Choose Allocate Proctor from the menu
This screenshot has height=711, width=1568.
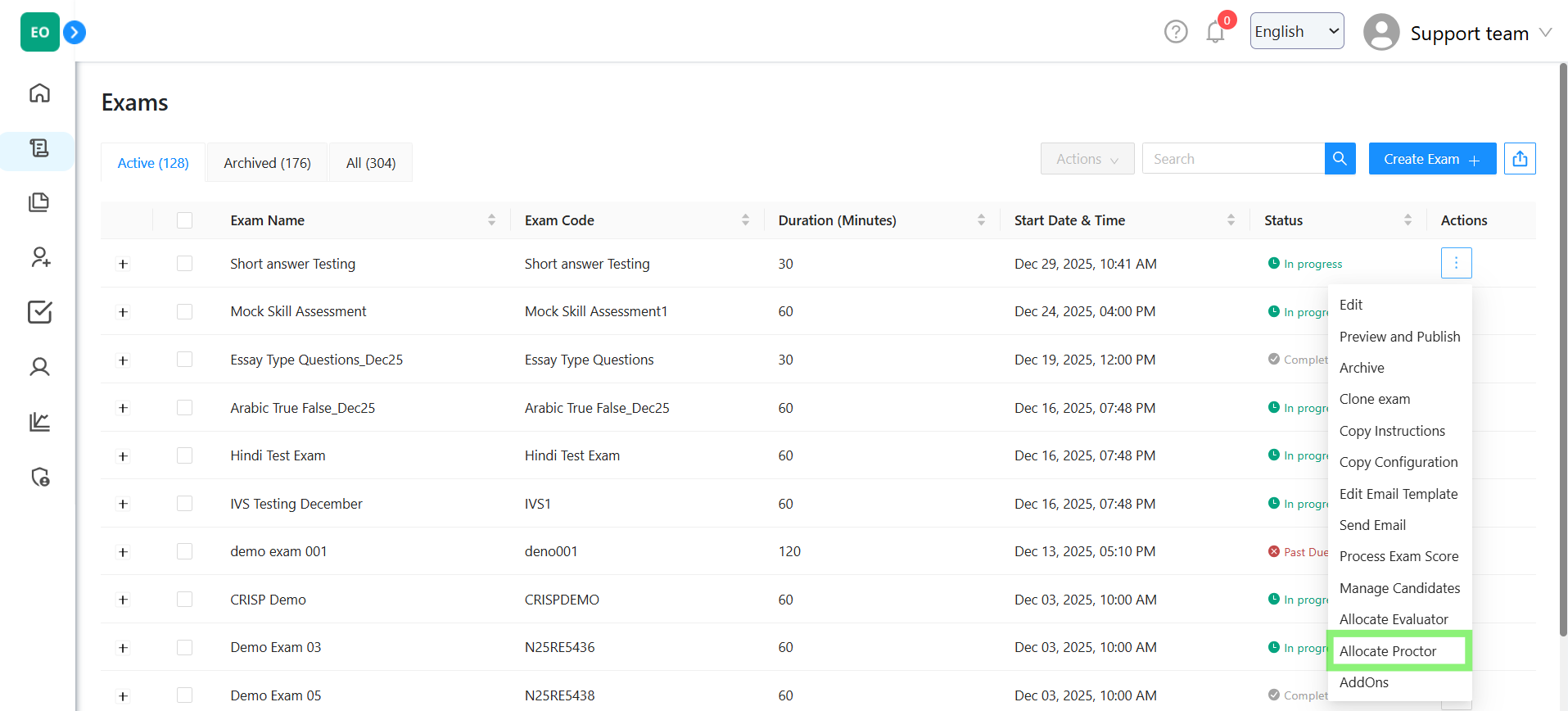pos(1388,651)
